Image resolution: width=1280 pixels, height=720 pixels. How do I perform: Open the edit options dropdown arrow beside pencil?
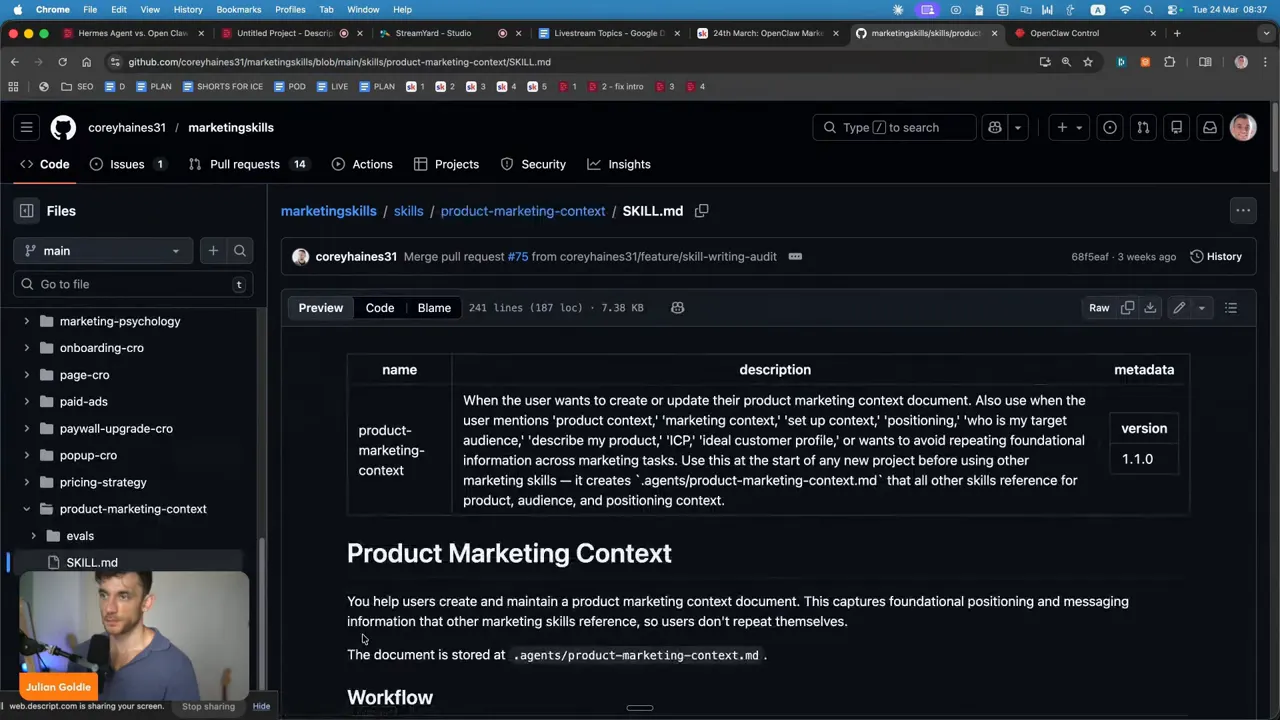[1202, 308]
